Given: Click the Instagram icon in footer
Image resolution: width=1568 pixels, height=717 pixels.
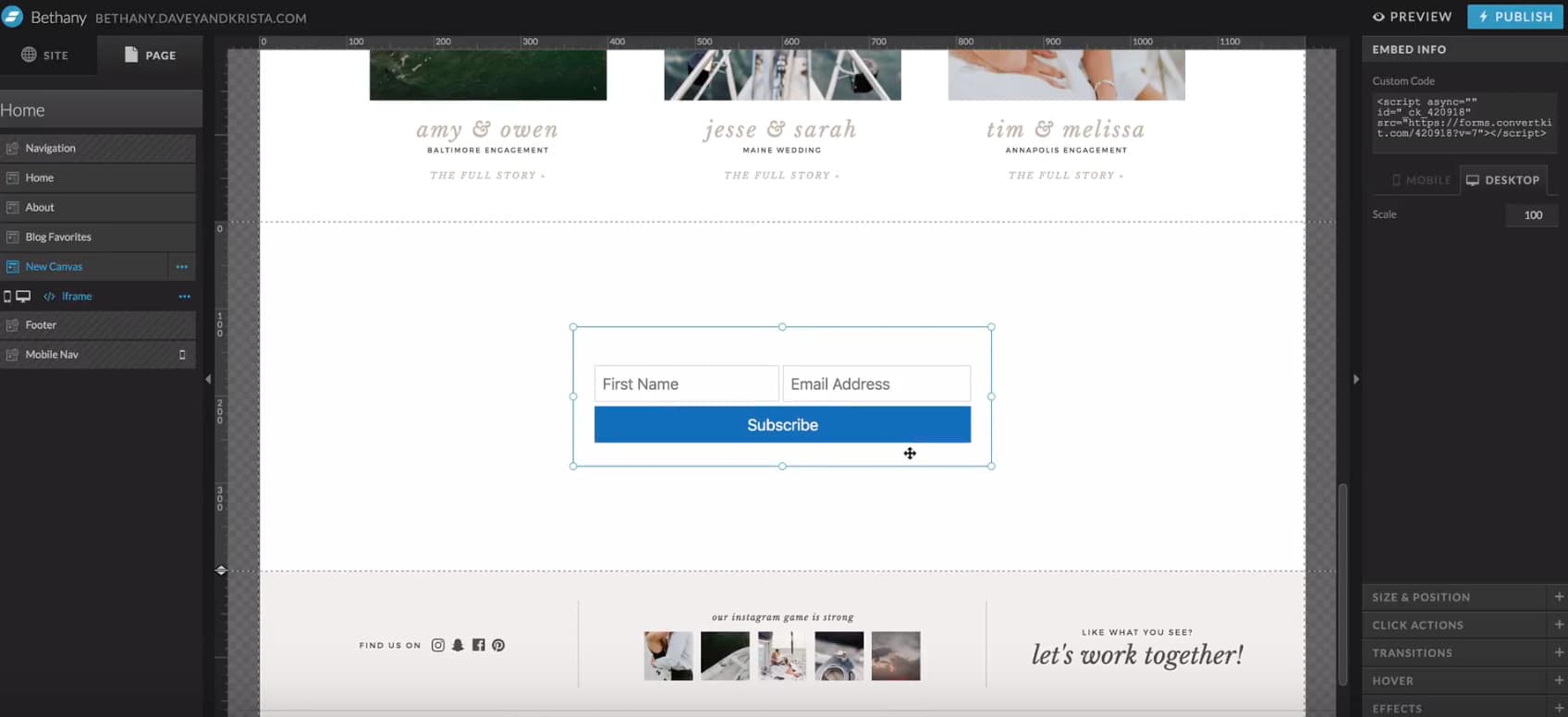Looking at the screenshot, I should pos(438,645).
